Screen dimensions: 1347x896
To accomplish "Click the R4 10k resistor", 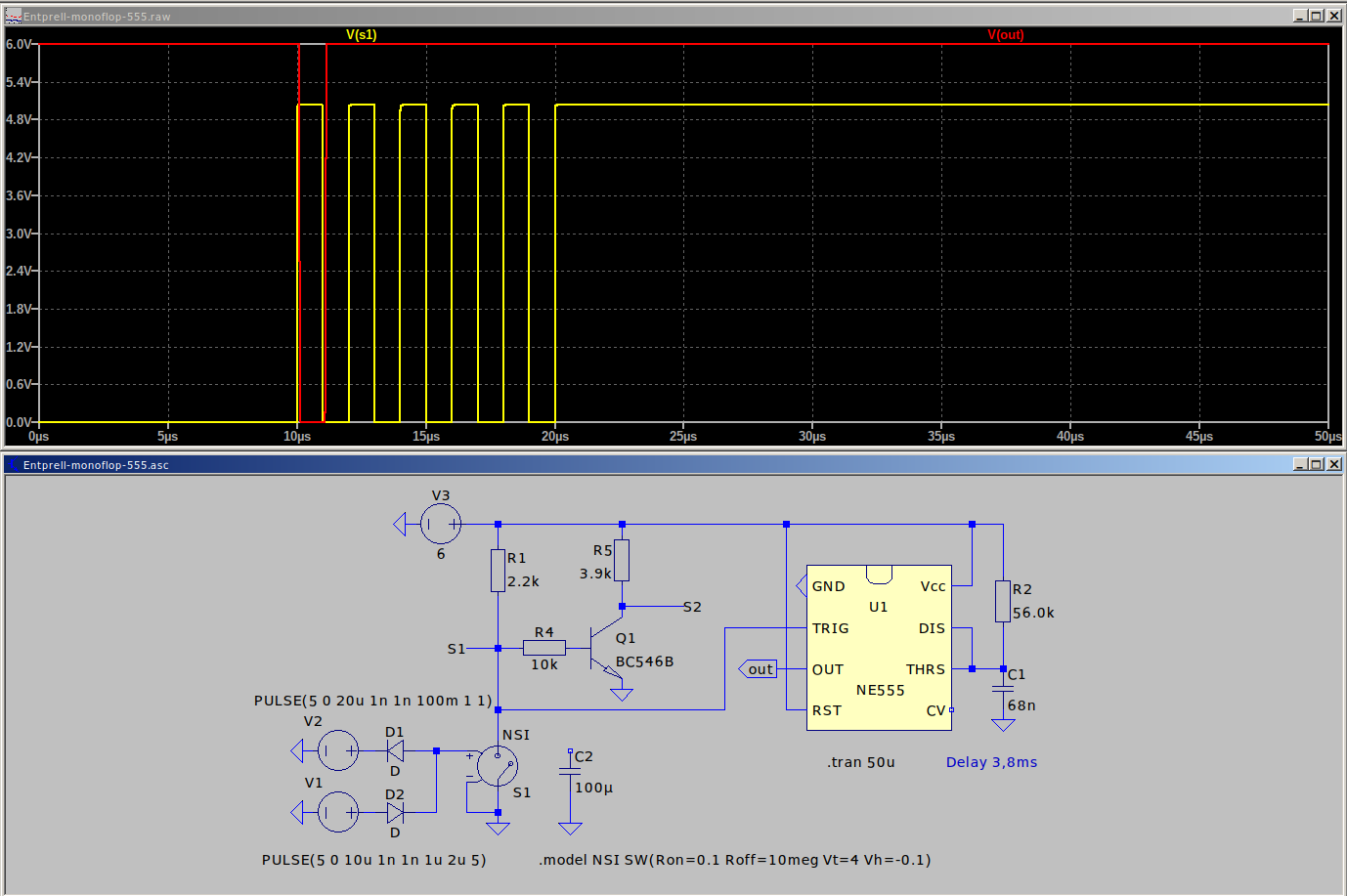I will pos(544,648).
